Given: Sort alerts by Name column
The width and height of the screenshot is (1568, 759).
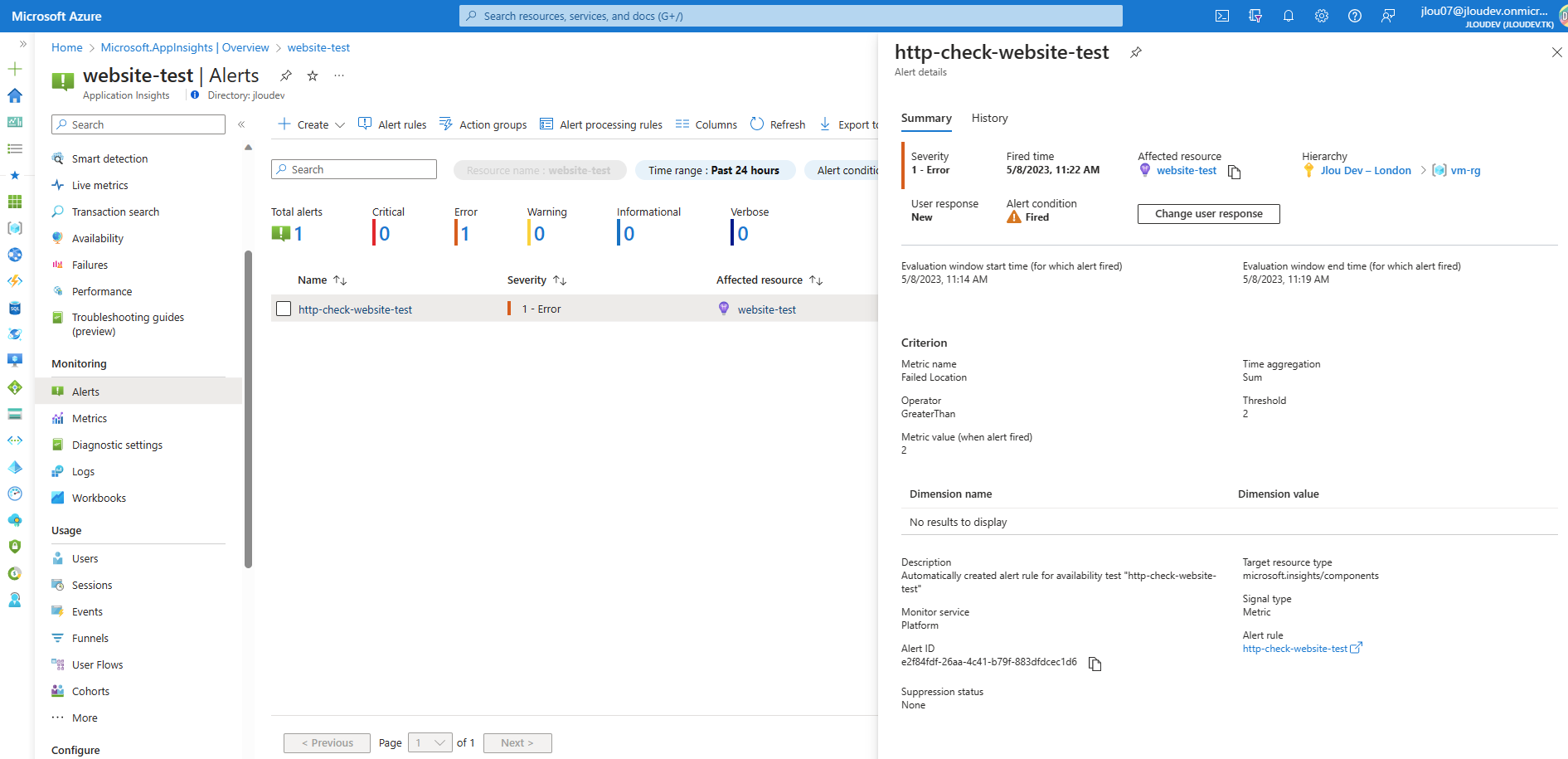Looking at the screenshot, I should pyautogui.click(x=323, y=280).
